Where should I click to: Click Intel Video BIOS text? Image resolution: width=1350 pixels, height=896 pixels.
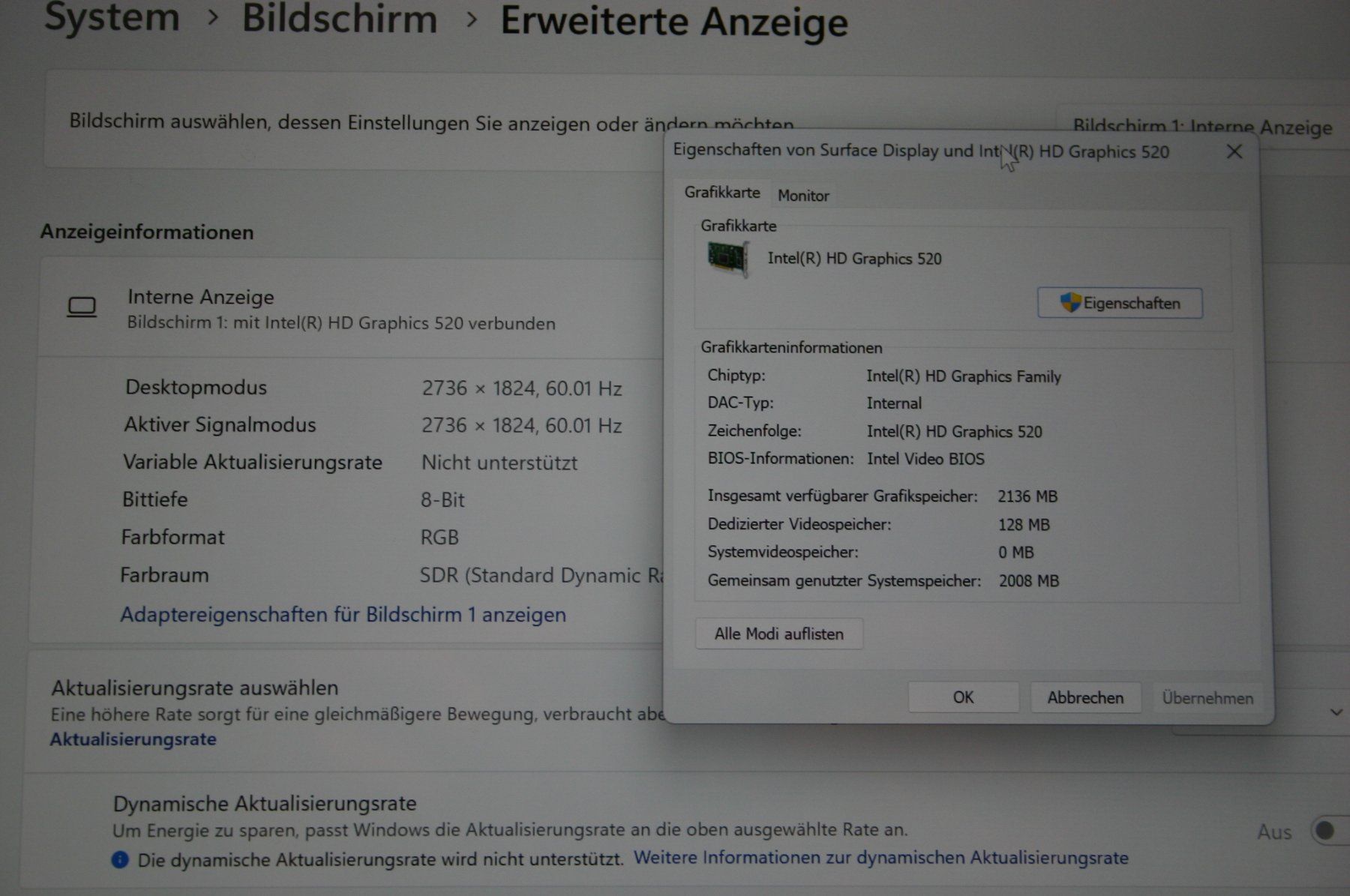click(x=925, y=459)
